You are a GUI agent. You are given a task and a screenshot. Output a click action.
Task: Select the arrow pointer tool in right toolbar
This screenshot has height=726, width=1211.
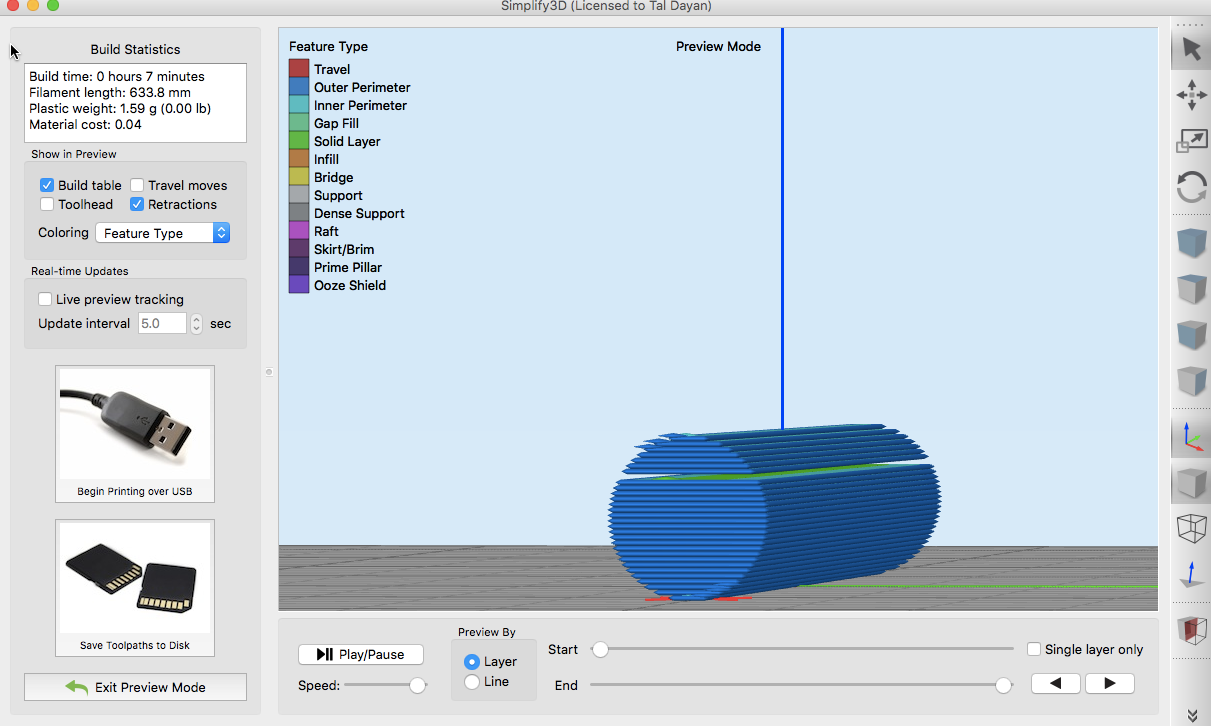click(1191, 49)
